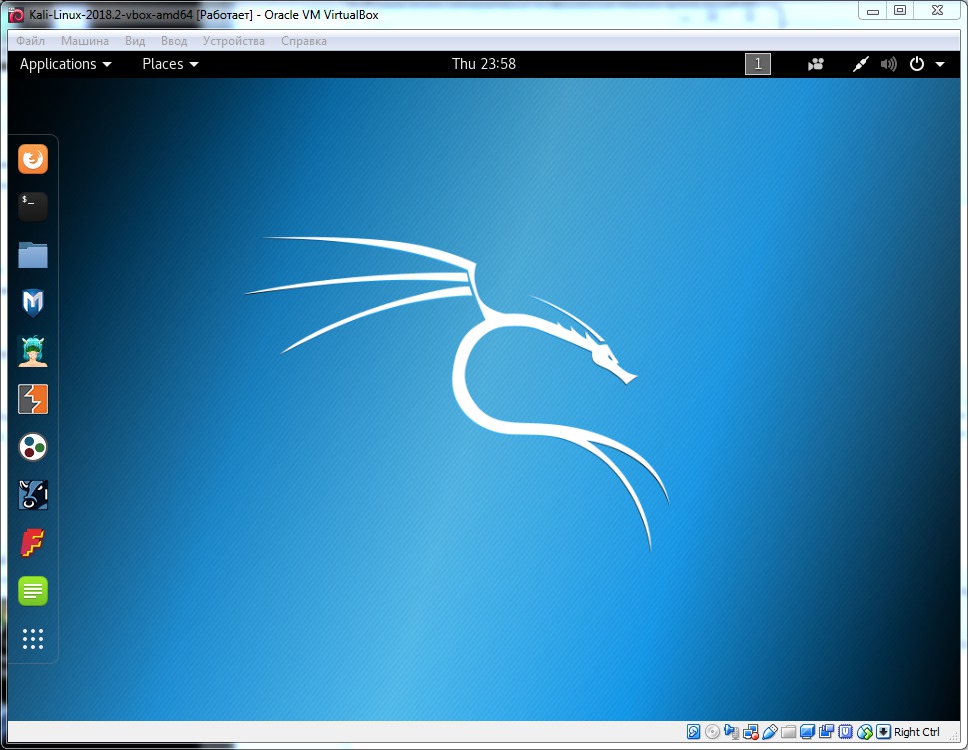
Task: Open the Terminal from the dock
Action: click(x=33, y=206)
